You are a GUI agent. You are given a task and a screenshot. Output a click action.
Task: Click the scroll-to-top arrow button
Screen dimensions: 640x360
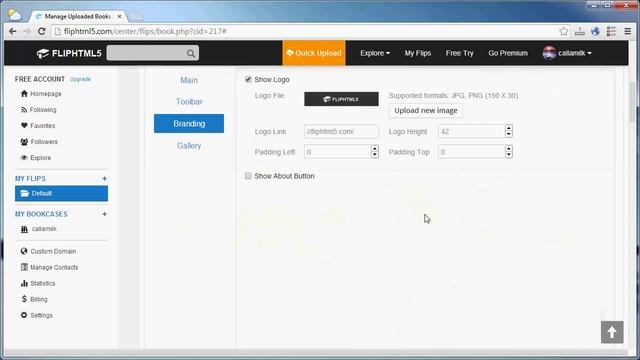point(612,332)
